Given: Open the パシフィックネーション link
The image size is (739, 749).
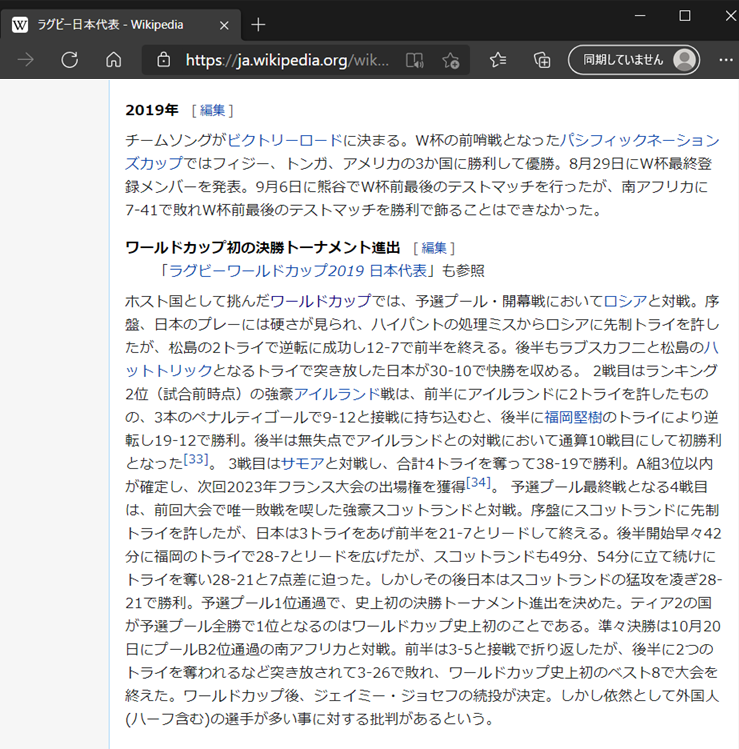Looking at the screenshot, I should pyautogui.click(x=639, y=140).
